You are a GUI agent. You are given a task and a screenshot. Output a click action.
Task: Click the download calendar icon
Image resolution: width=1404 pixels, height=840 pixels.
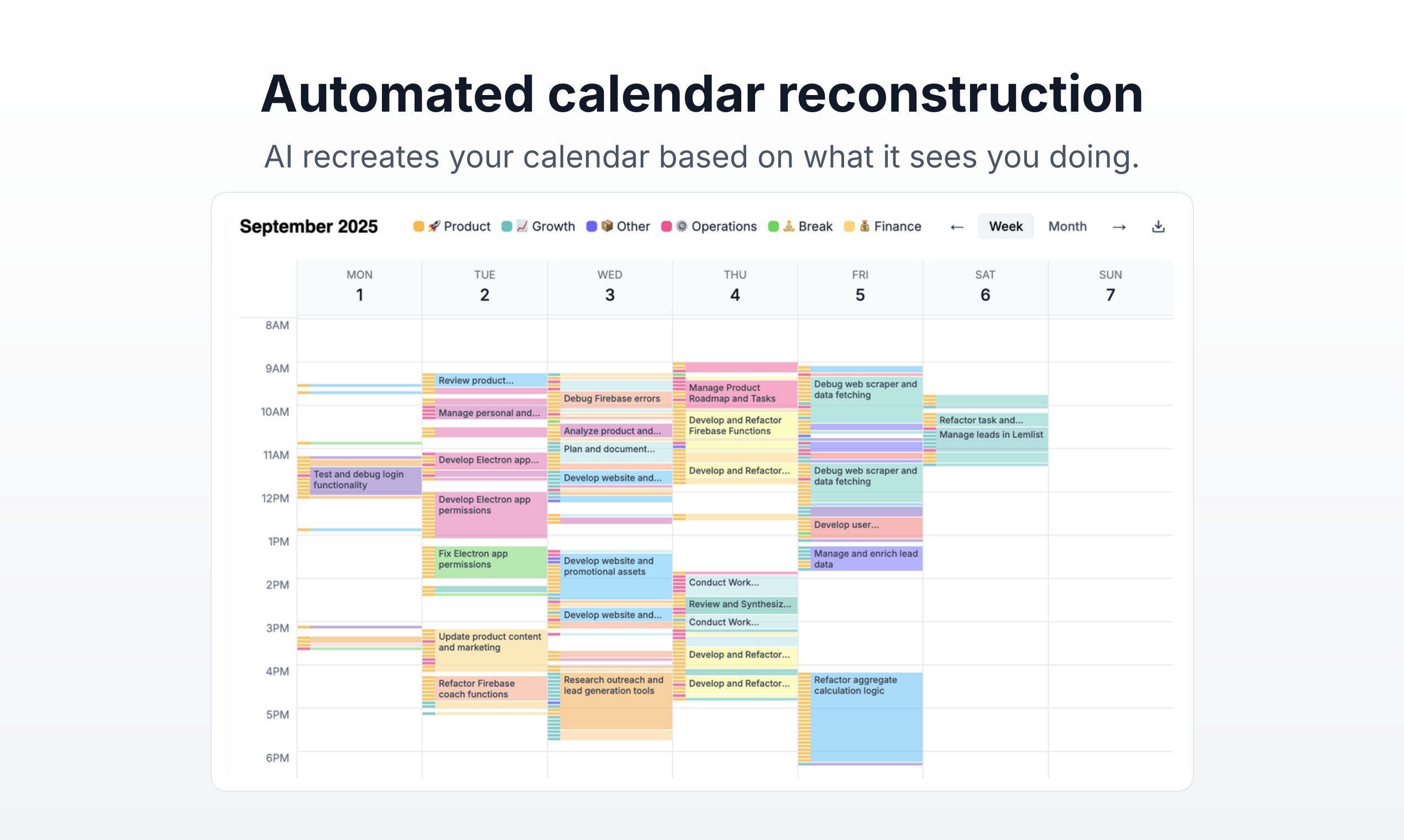(1159, 227)
